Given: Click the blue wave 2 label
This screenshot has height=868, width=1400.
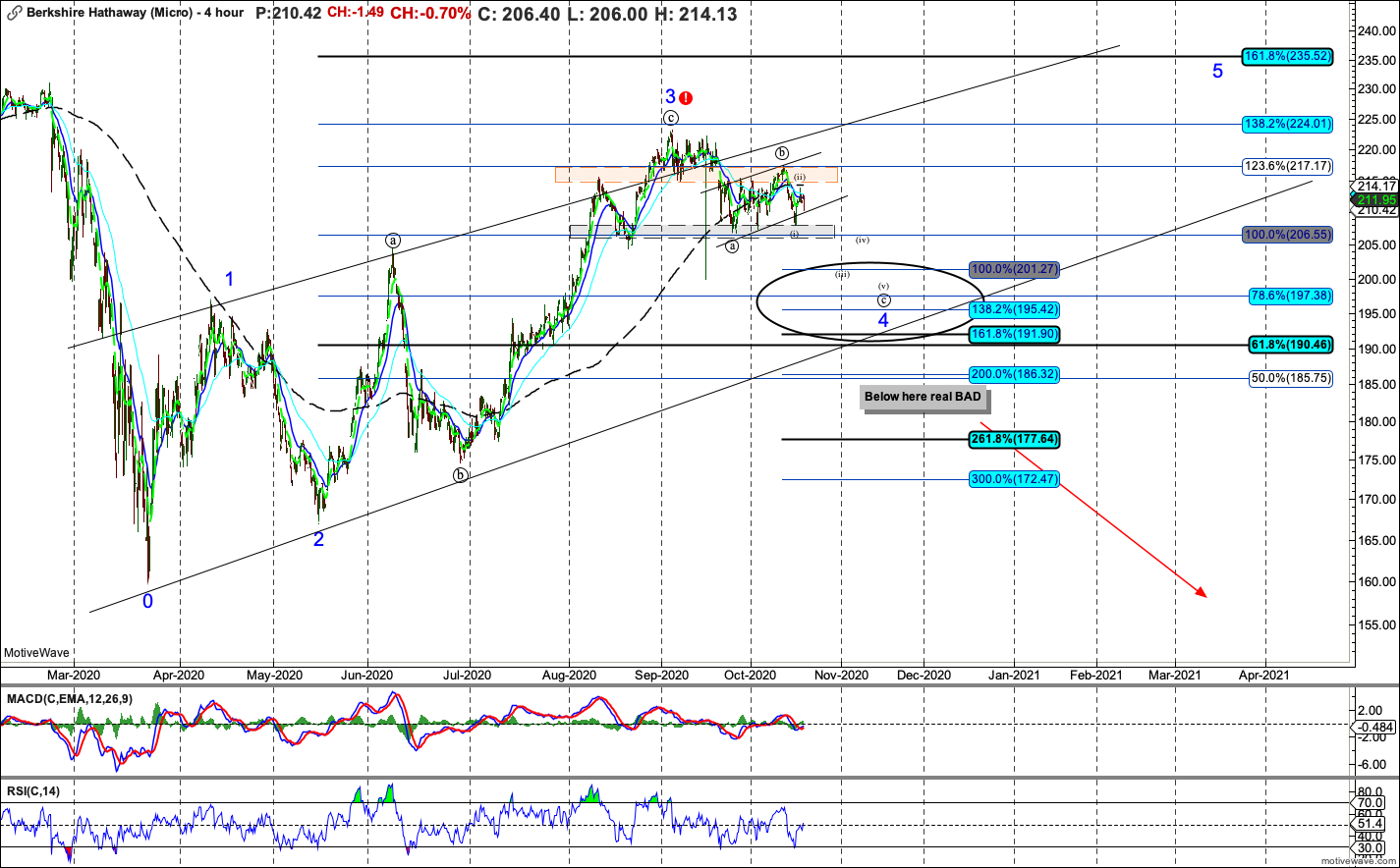Looking at the screenshot, I should (319, 538).
